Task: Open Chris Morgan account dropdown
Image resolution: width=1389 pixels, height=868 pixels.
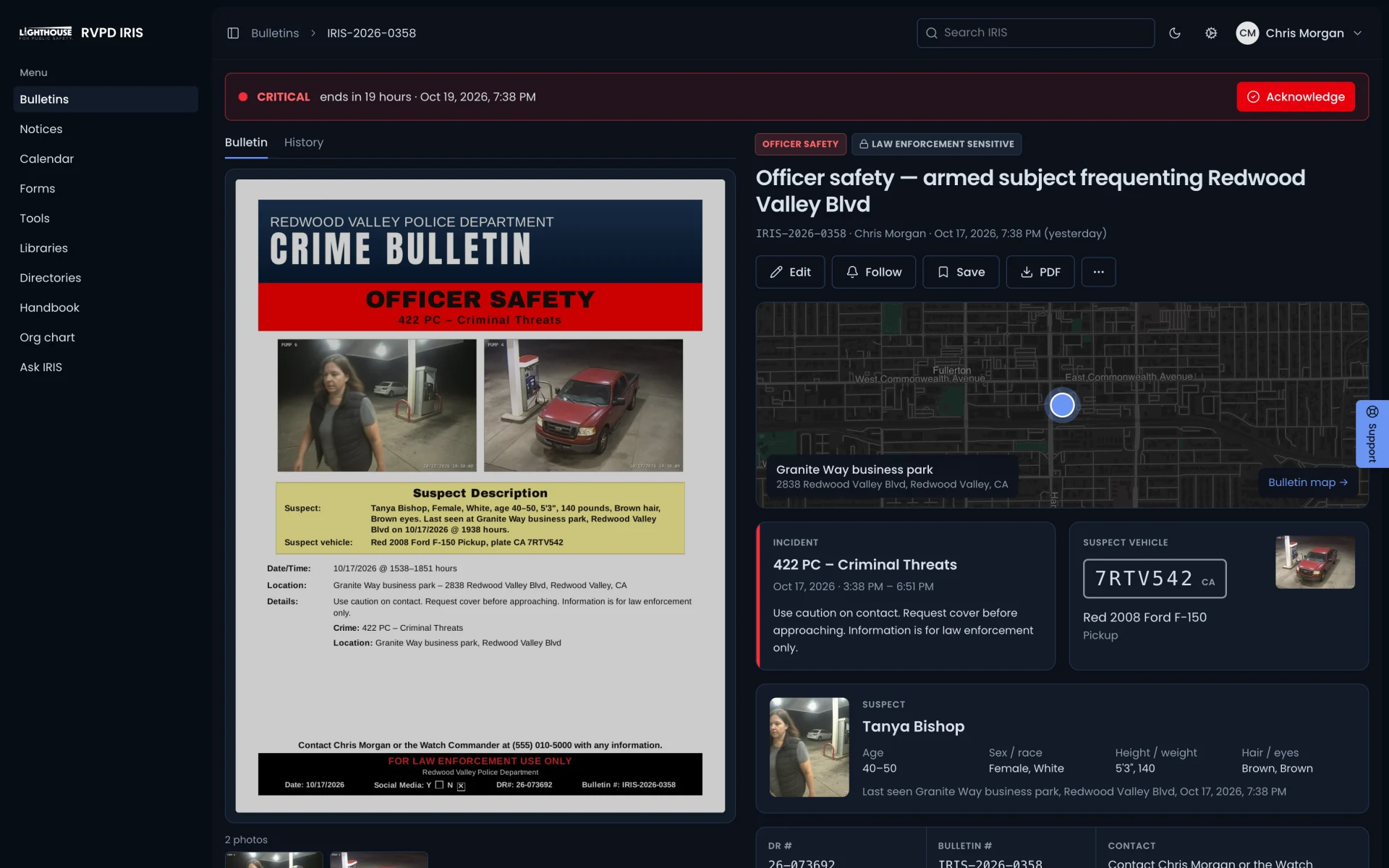Action: pos(1299,33)
